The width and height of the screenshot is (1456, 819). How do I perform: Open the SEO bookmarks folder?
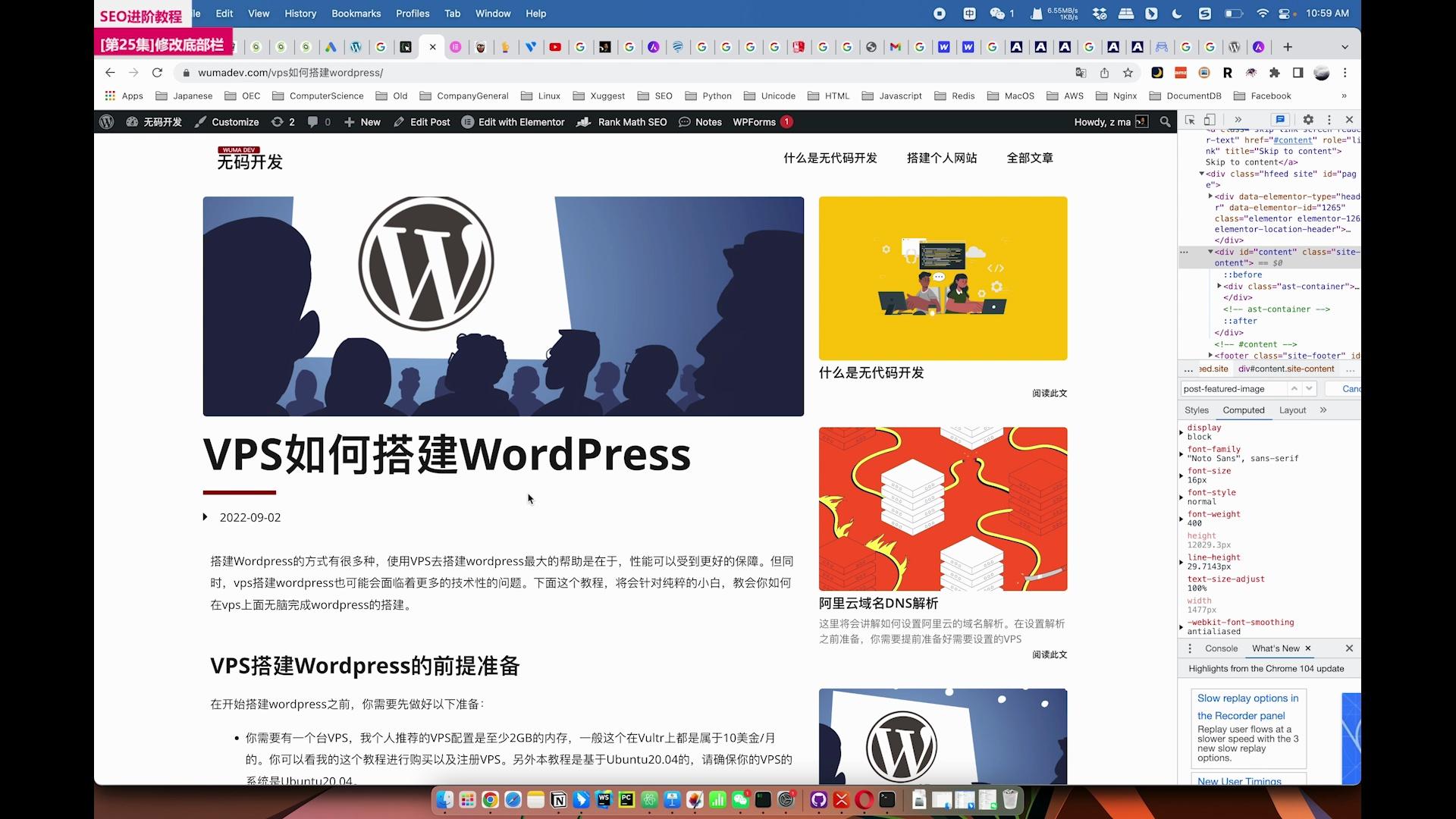tap(655, 96)
